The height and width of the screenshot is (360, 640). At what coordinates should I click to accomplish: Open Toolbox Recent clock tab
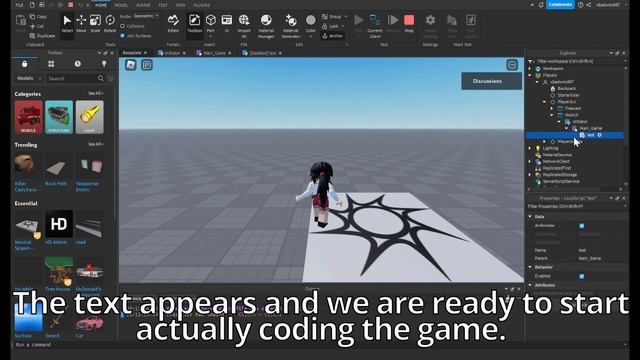tap(78, 64)
